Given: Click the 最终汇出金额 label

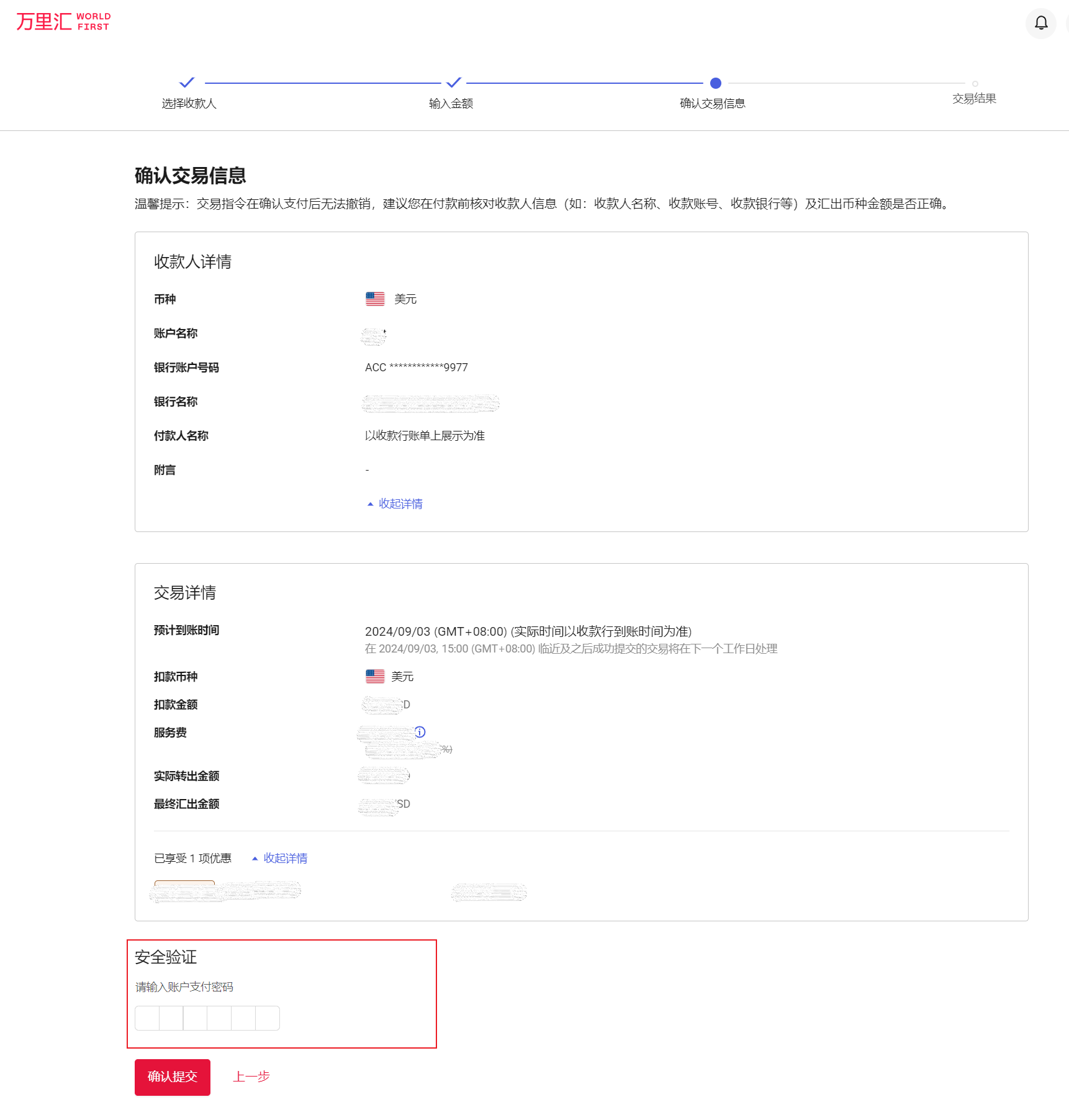Looking at the screenshot, I should point(186,804).
